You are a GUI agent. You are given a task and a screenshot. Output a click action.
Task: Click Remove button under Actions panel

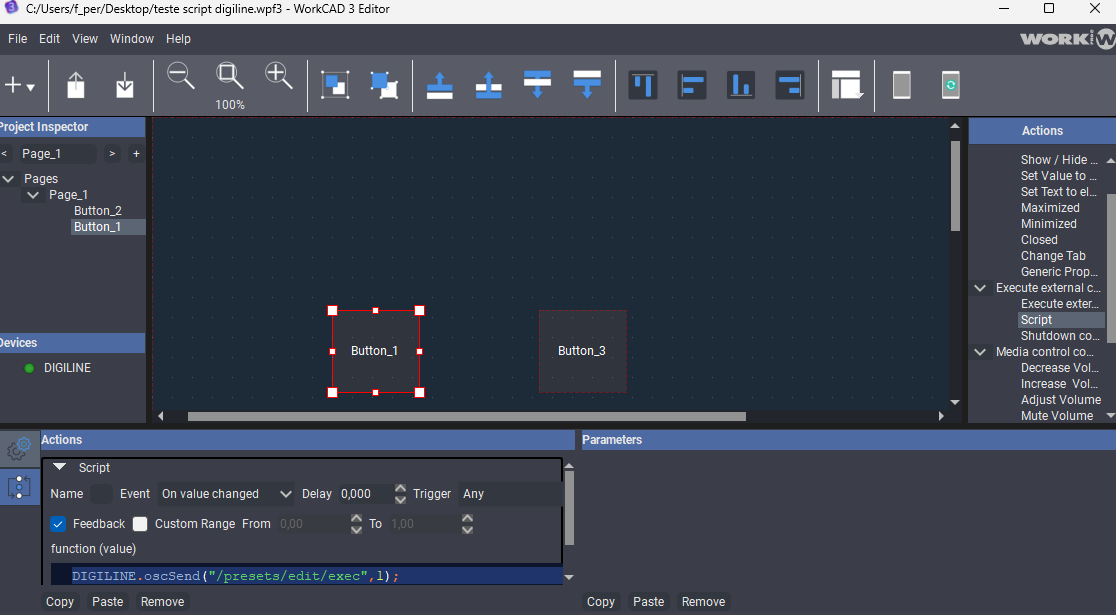pos(162,601)
